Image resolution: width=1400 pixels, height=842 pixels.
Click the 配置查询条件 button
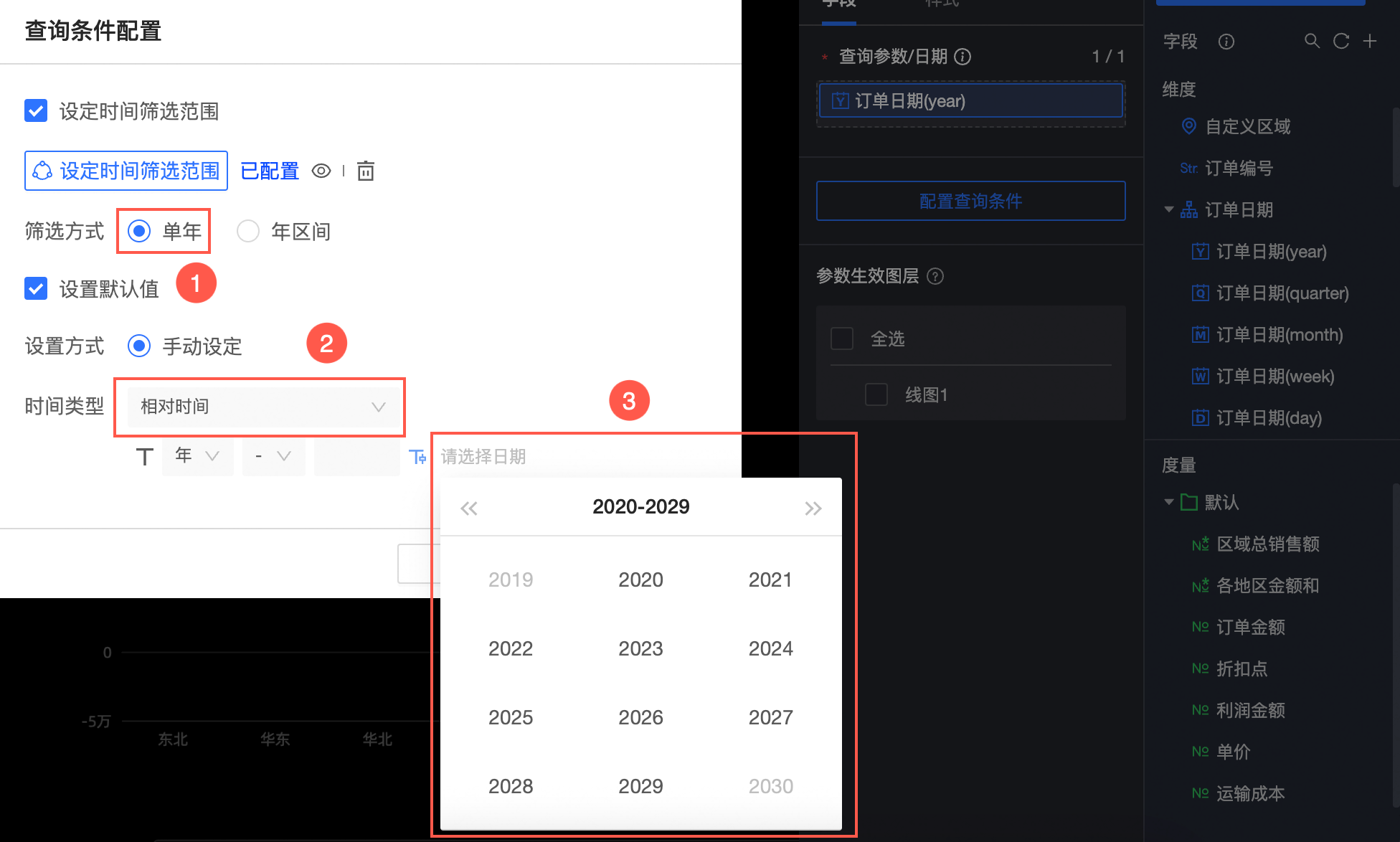pyautogui.click(x=970, y=201)
